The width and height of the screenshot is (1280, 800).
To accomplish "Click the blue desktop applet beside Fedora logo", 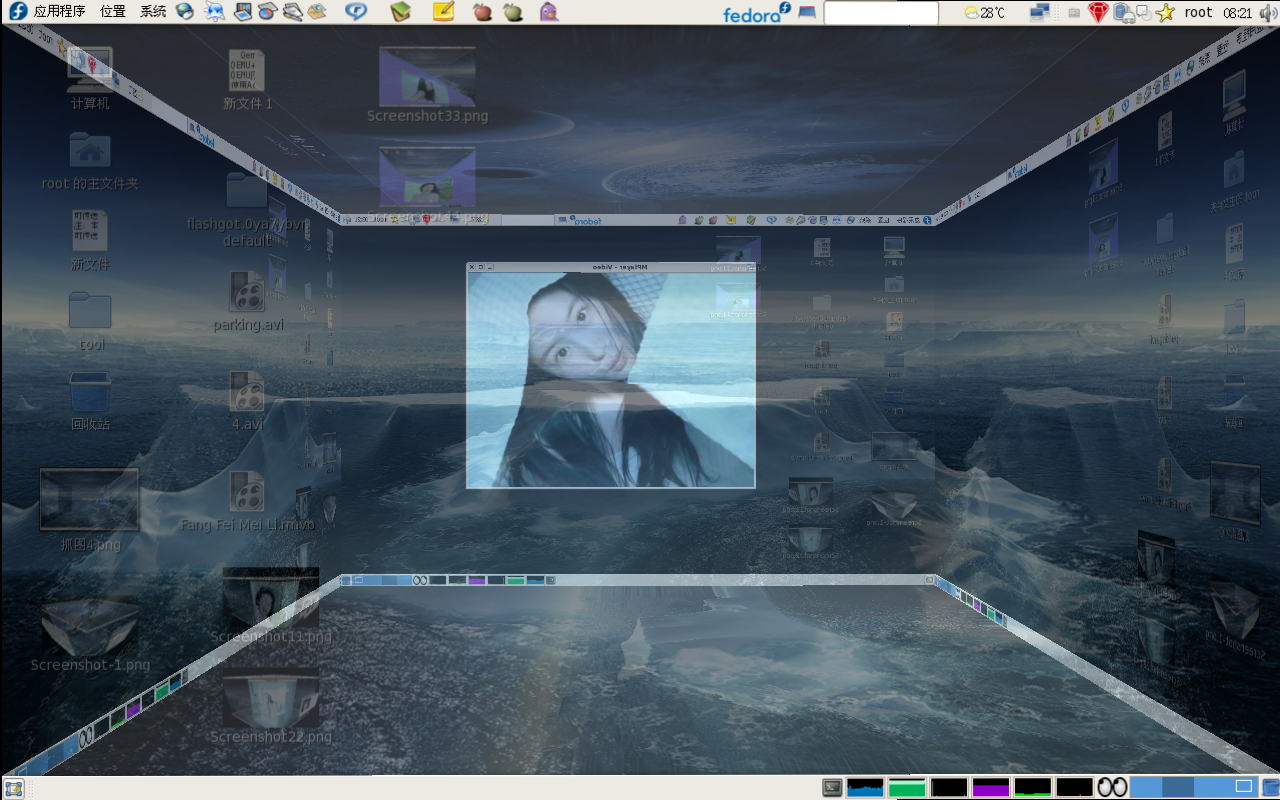I will (x=807, y=13).
